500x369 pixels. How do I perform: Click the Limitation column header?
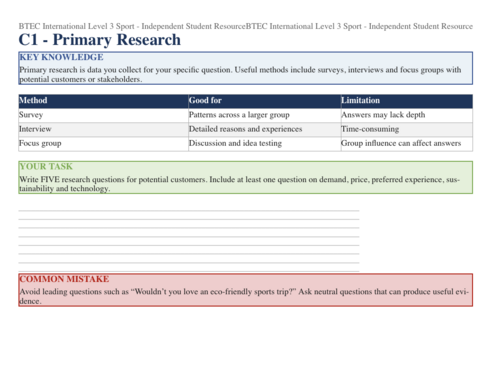click(x=407, y=101)
